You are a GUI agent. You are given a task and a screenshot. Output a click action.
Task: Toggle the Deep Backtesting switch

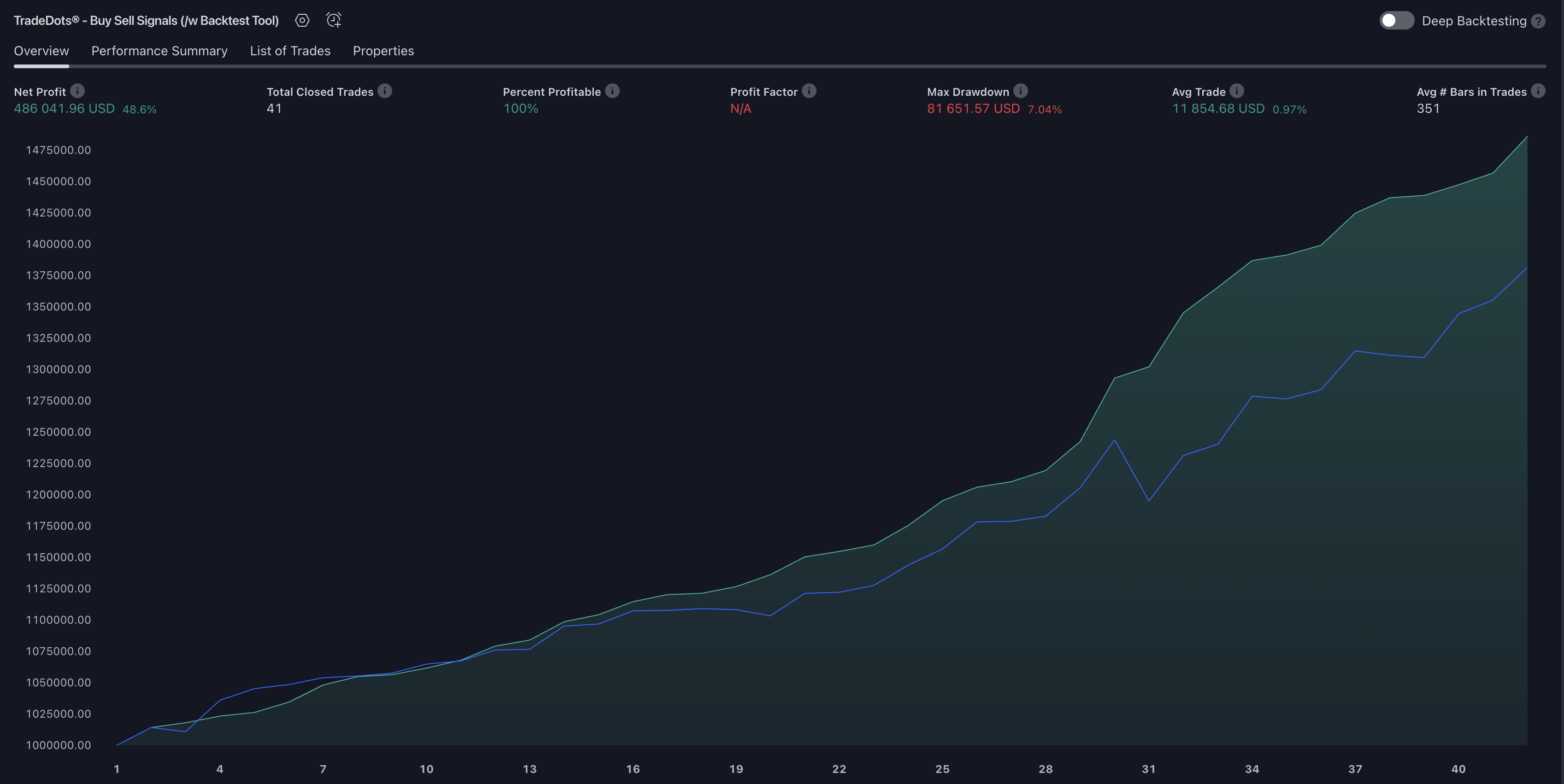click(x=1396, y=21)
